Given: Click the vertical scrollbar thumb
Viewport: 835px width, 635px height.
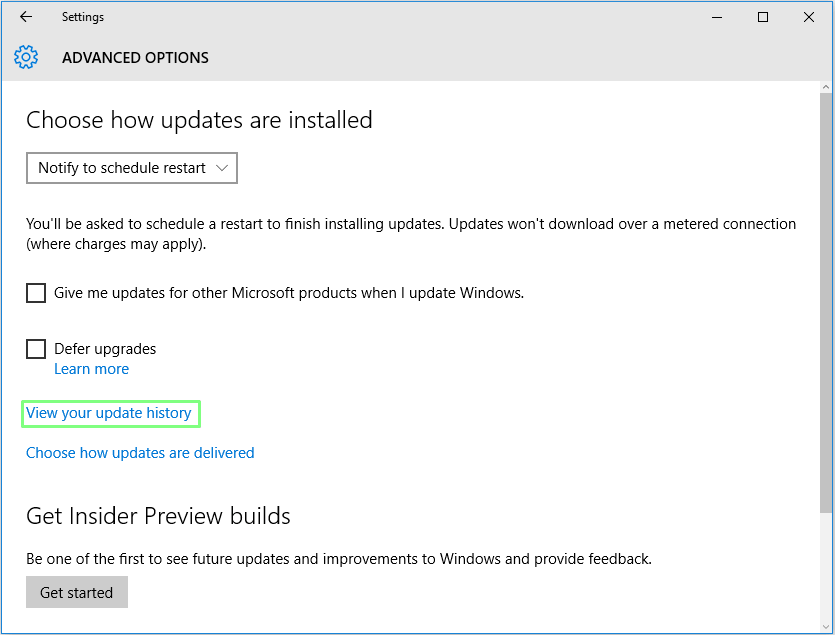Looking at the screenshot, I should pos(826,300).
